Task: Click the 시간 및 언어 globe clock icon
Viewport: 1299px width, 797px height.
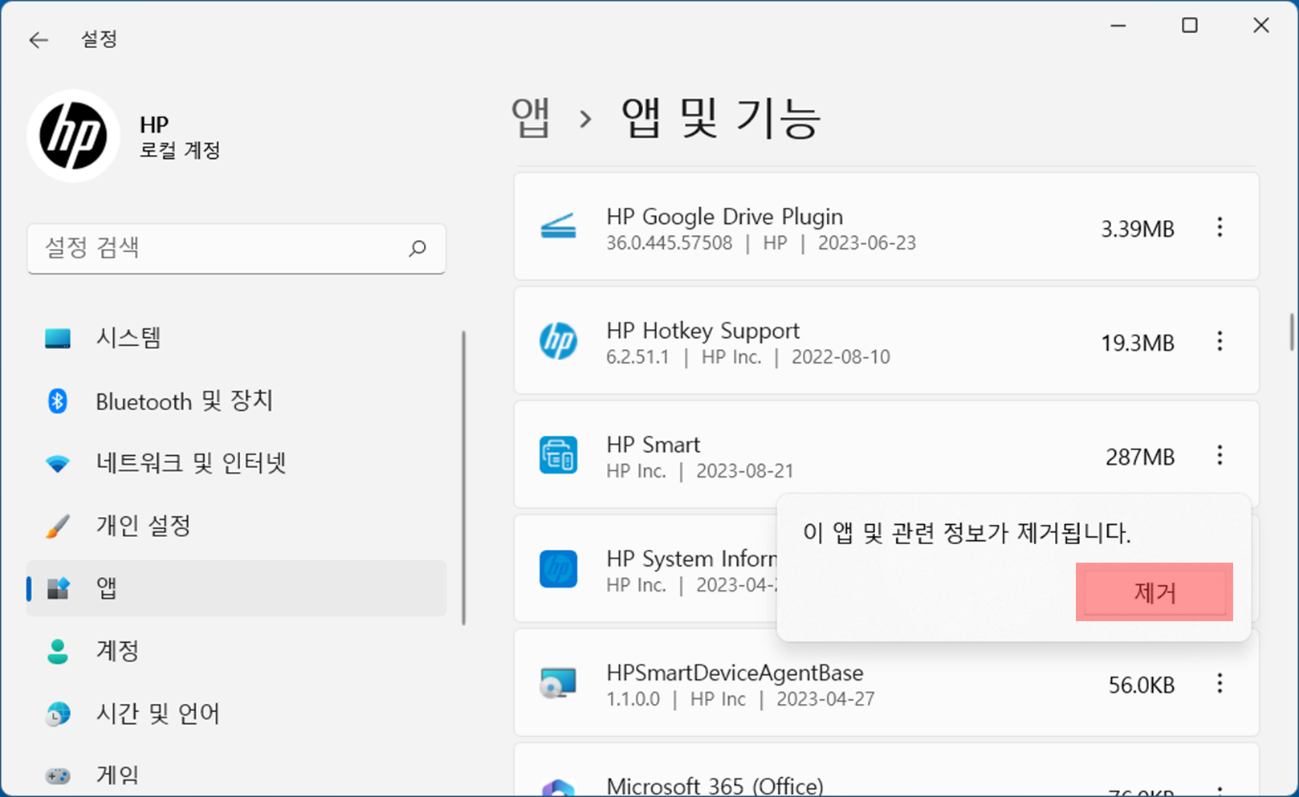Action: 58,714
